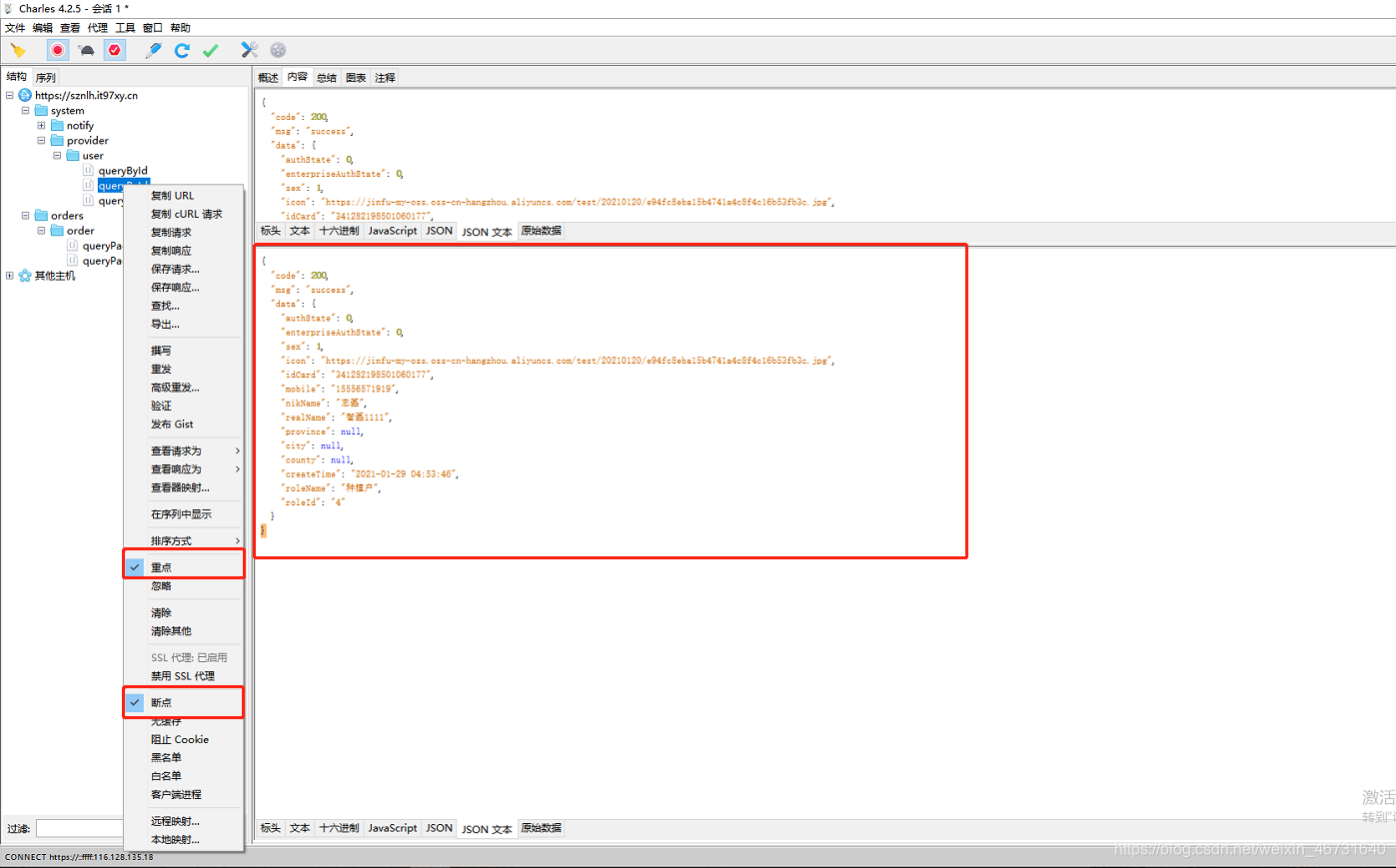
Task: Click the 其他主机 hosts icon
Action: click(x=25, y=275)
